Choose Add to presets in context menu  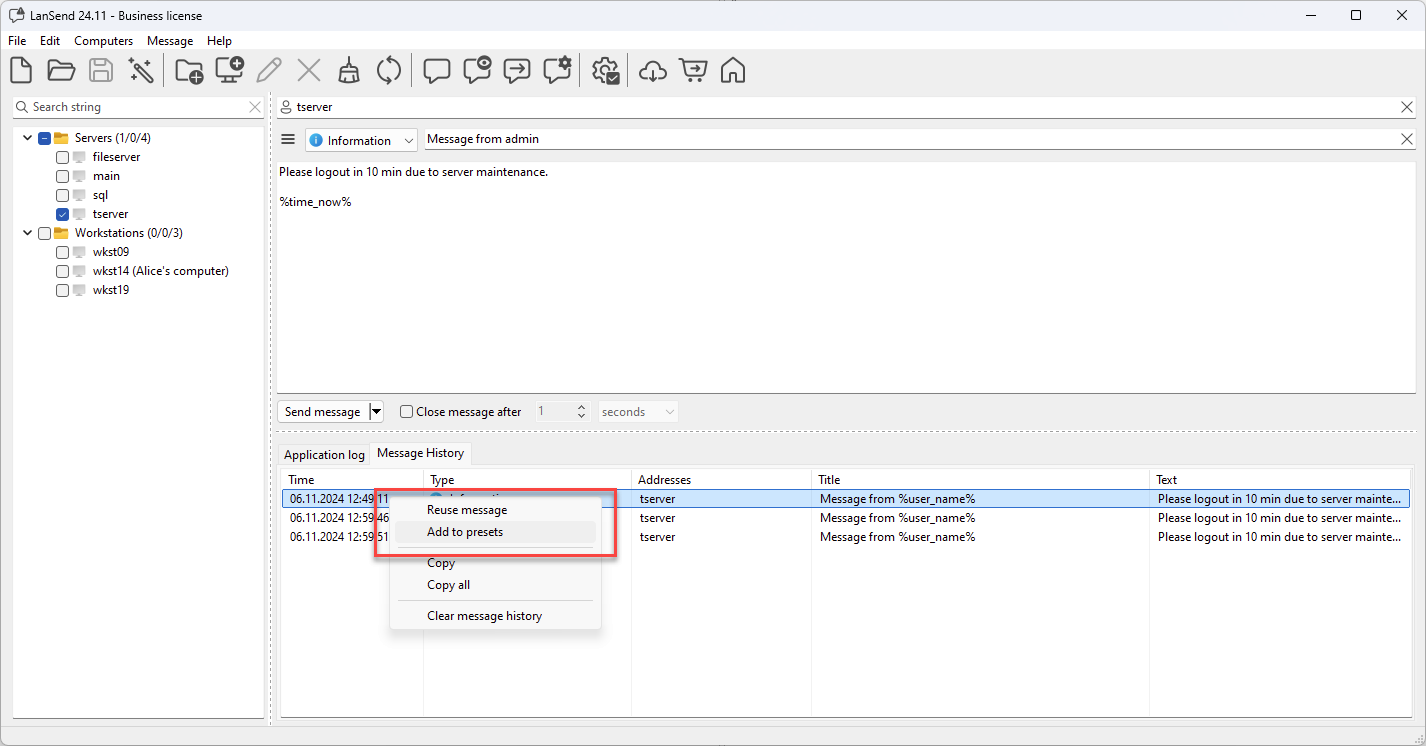point(465,532)
